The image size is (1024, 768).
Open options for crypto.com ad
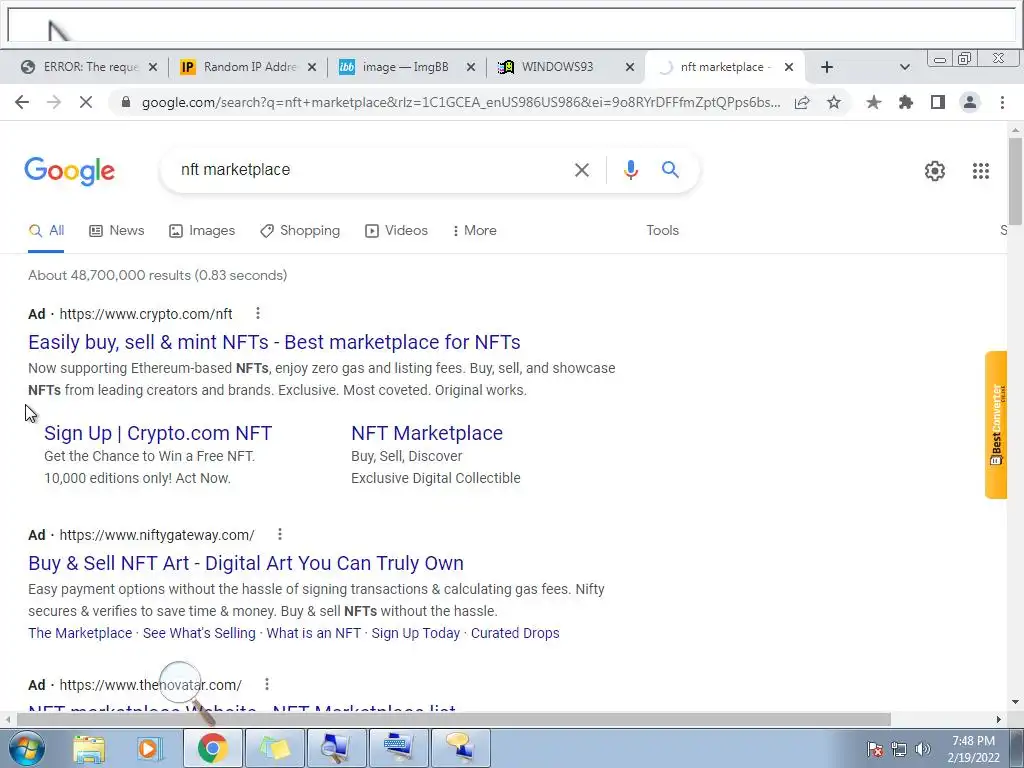click(x=258, y=313)
